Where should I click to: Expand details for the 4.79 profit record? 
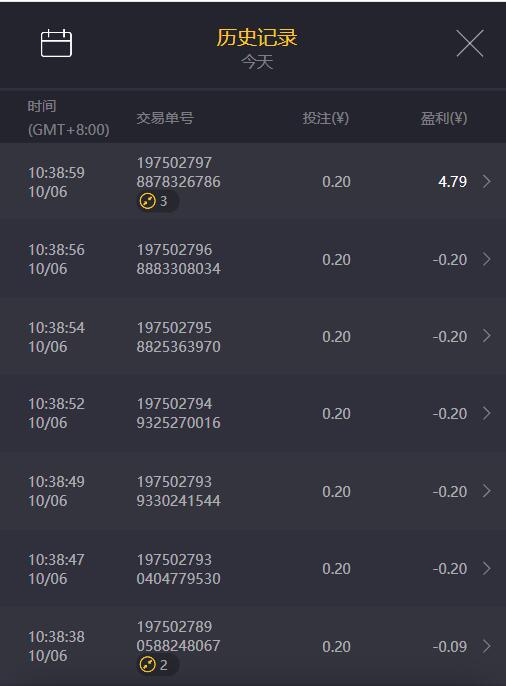486,182
